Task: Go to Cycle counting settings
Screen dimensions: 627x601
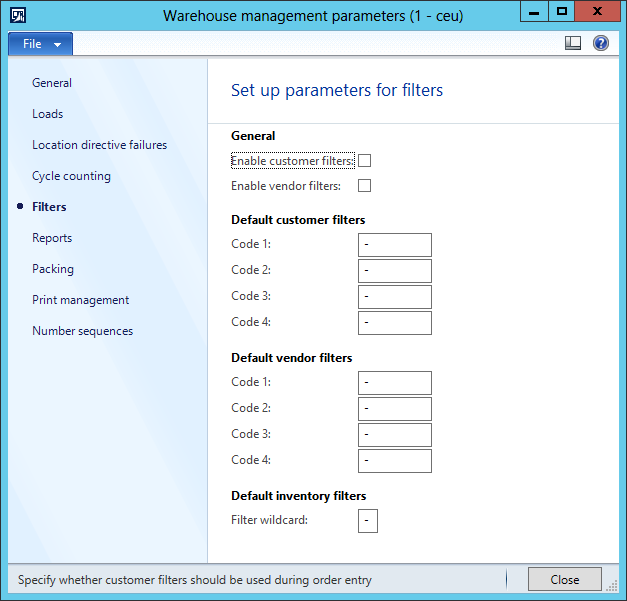Action: pyautogui.click(x=71, y=176)
